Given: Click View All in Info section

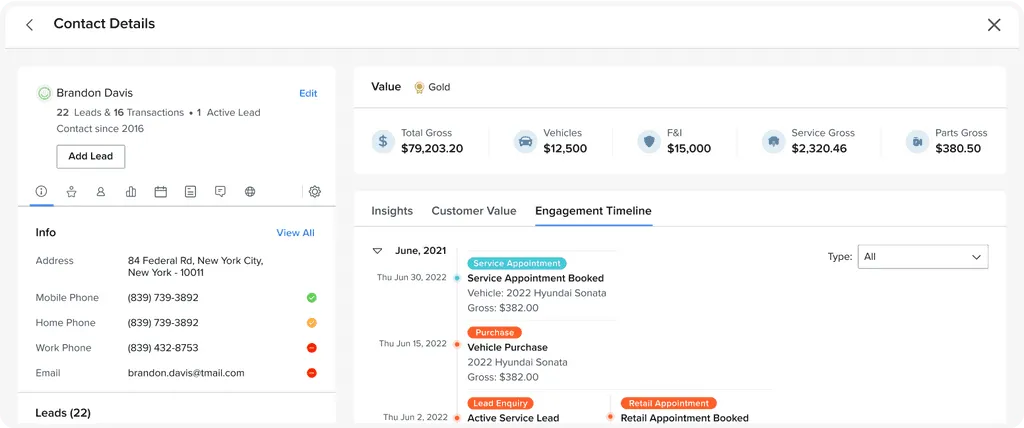Looking at the screenshot, I should pos(295,233).
